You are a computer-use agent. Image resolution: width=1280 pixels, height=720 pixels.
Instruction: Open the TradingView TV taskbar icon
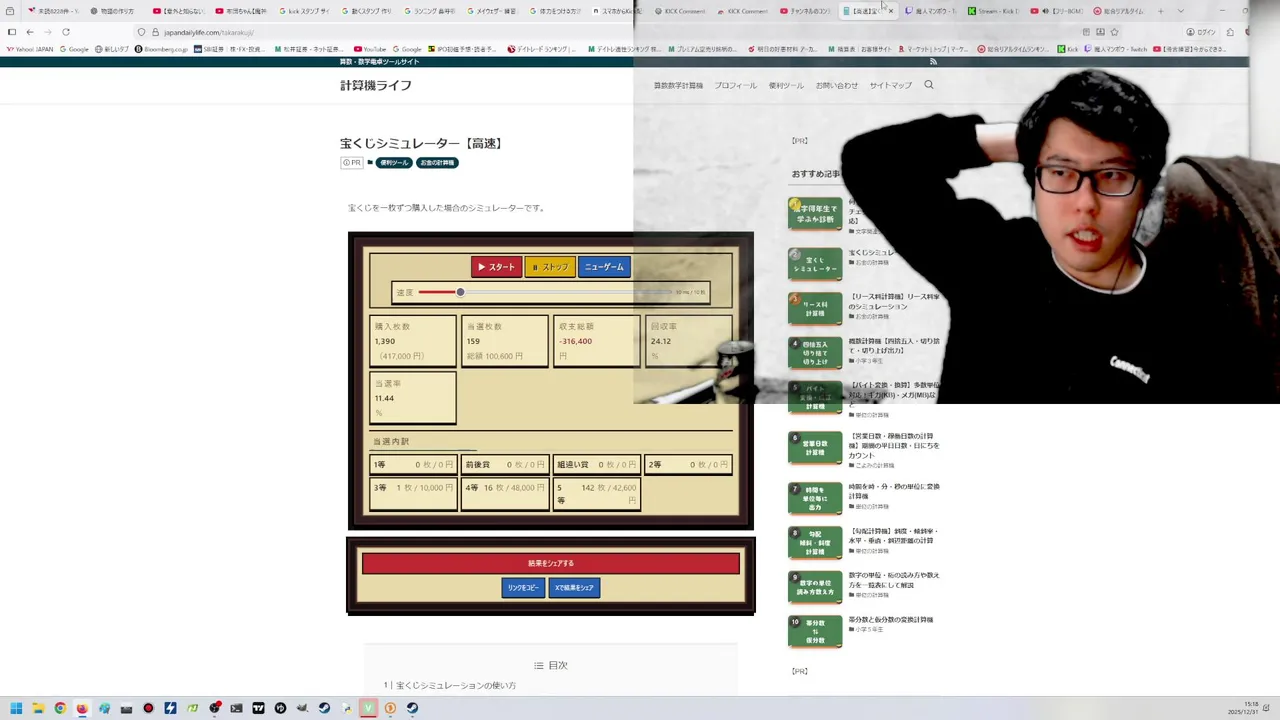coord(258,708)
